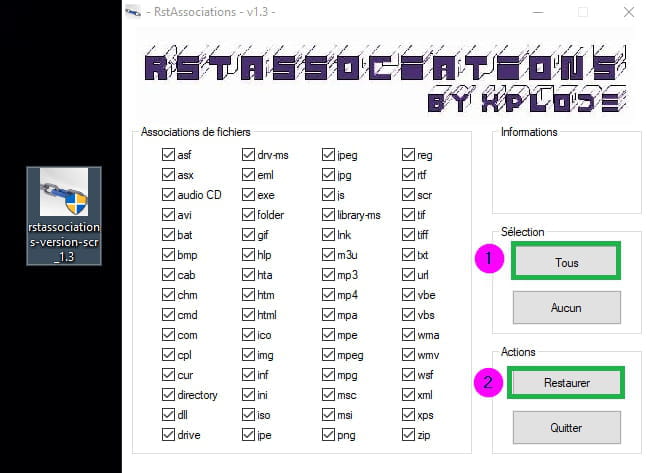Uncheck the folder checkbox
Image resolution: width=651 pixels, height=473 pixels.
(248, 215)
